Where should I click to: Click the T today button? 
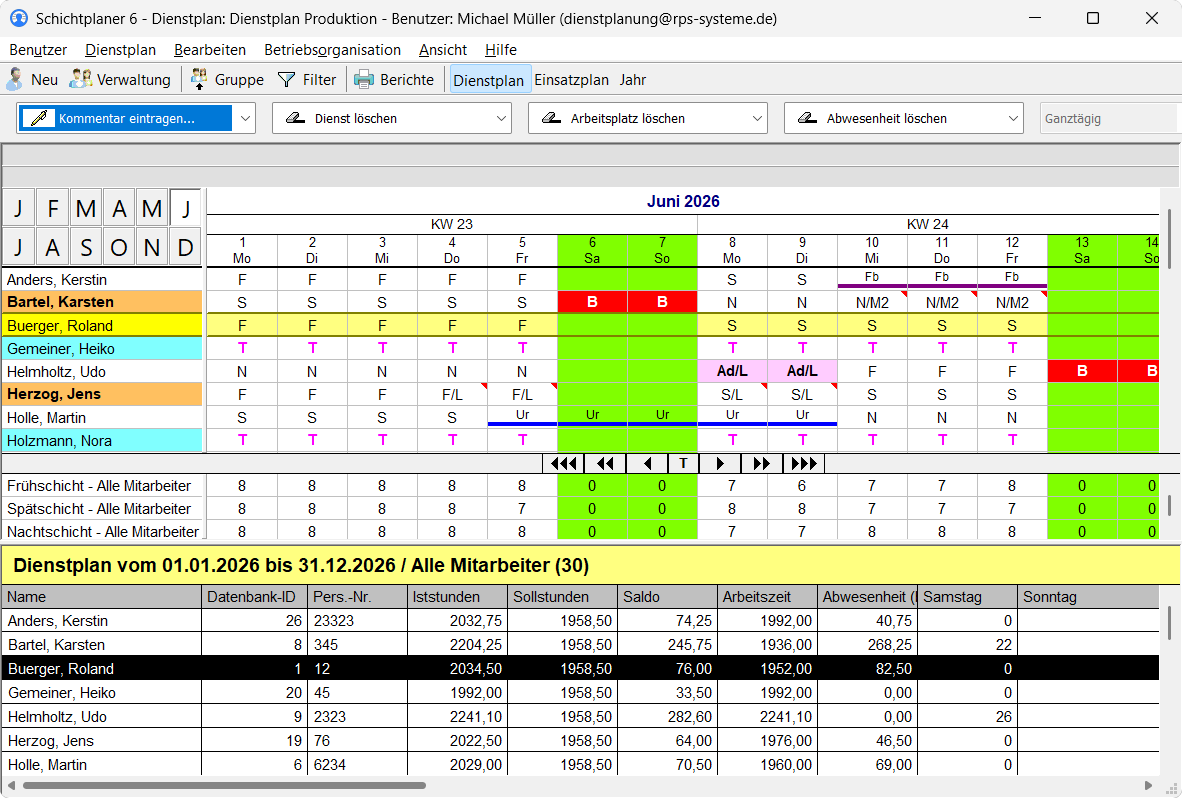coord(683,463)
